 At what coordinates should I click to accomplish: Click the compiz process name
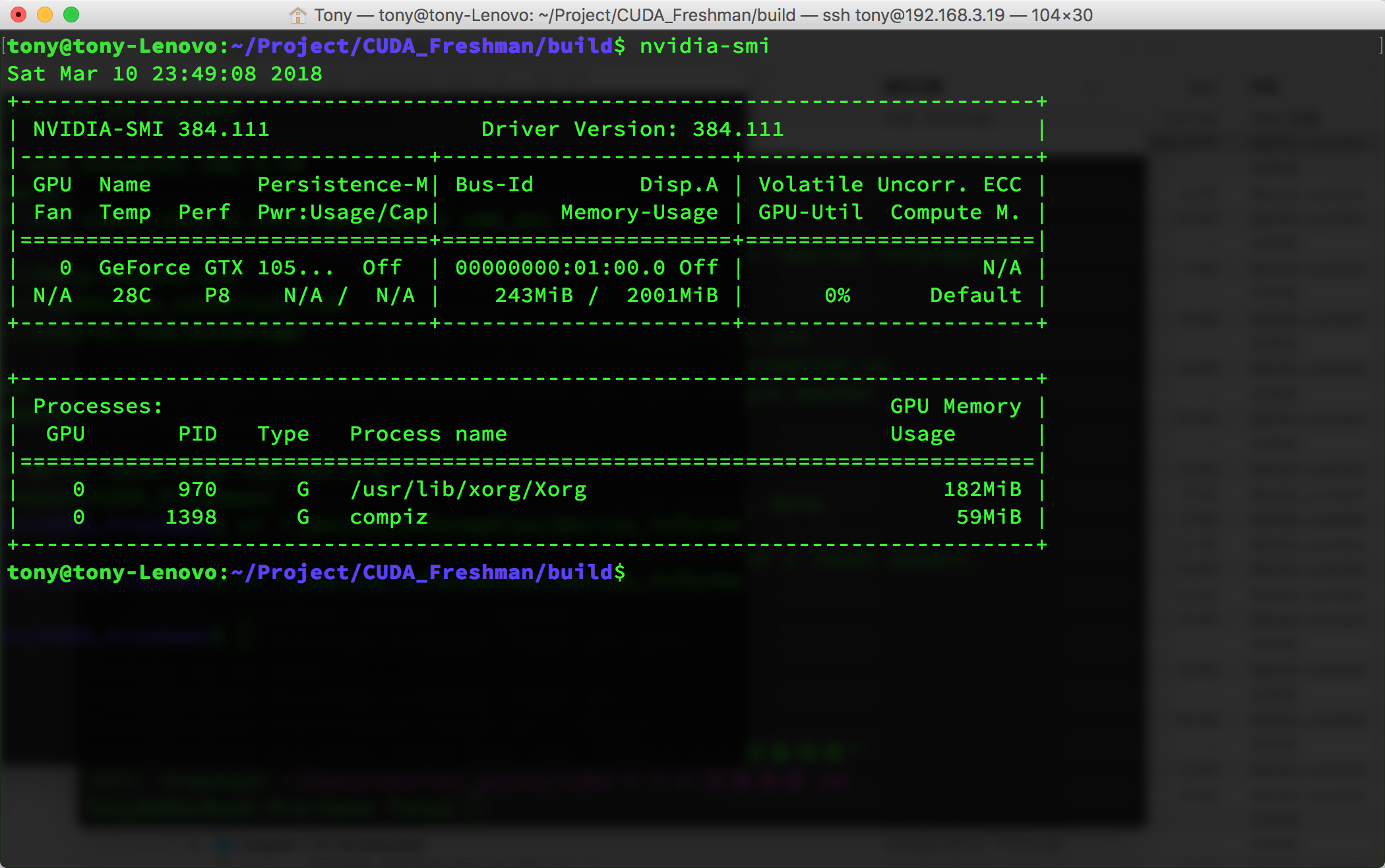(x=388, y=517)
